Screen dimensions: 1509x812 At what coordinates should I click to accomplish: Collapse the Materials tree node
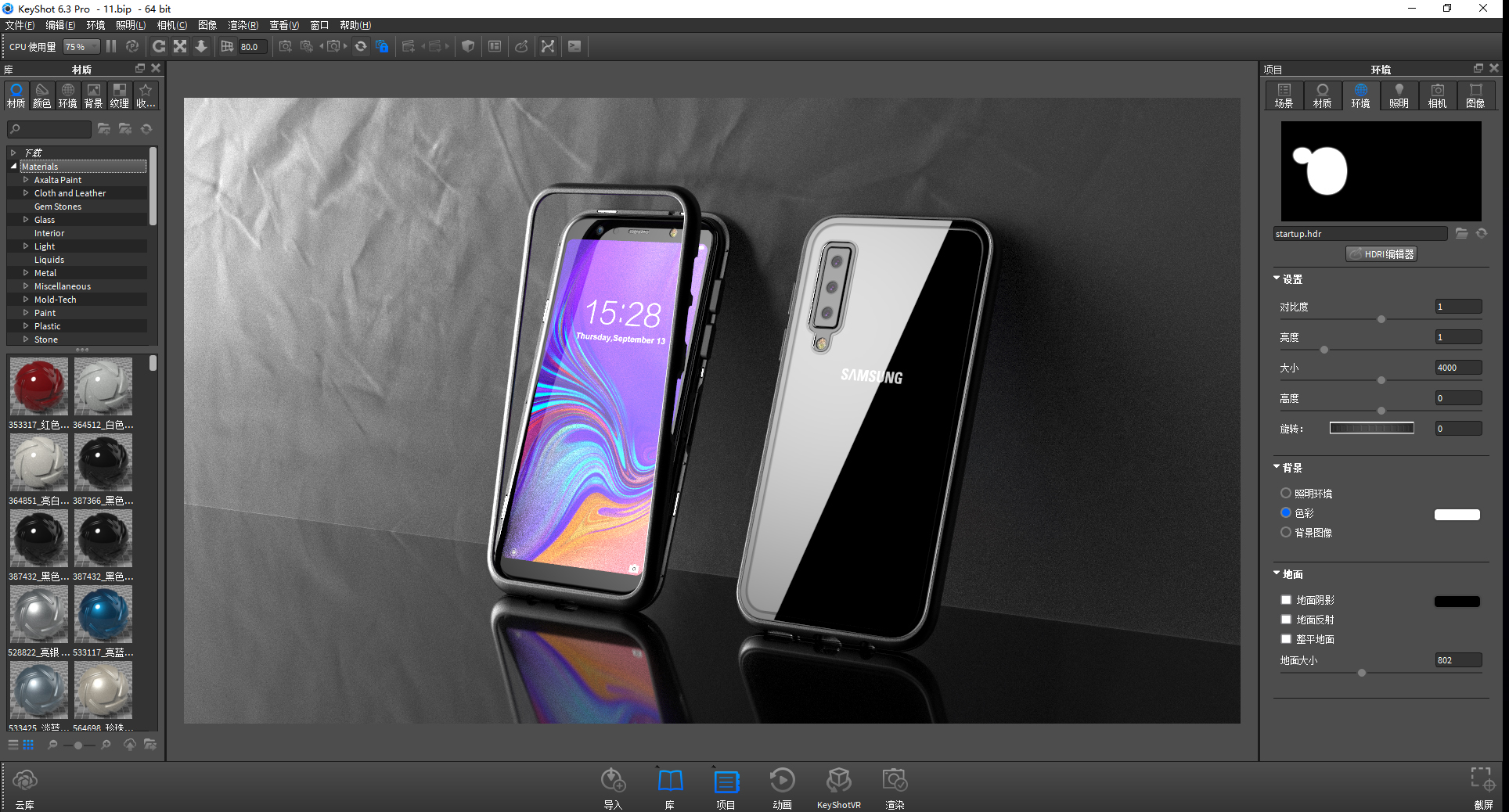pos(13,166)
